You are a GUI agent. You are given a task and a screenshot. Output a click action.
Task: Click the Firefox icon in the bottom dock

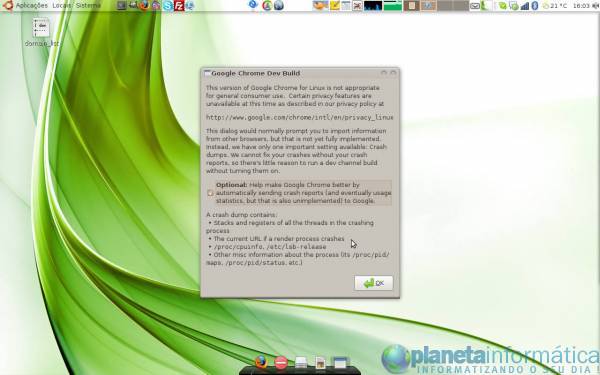(261, 361)
